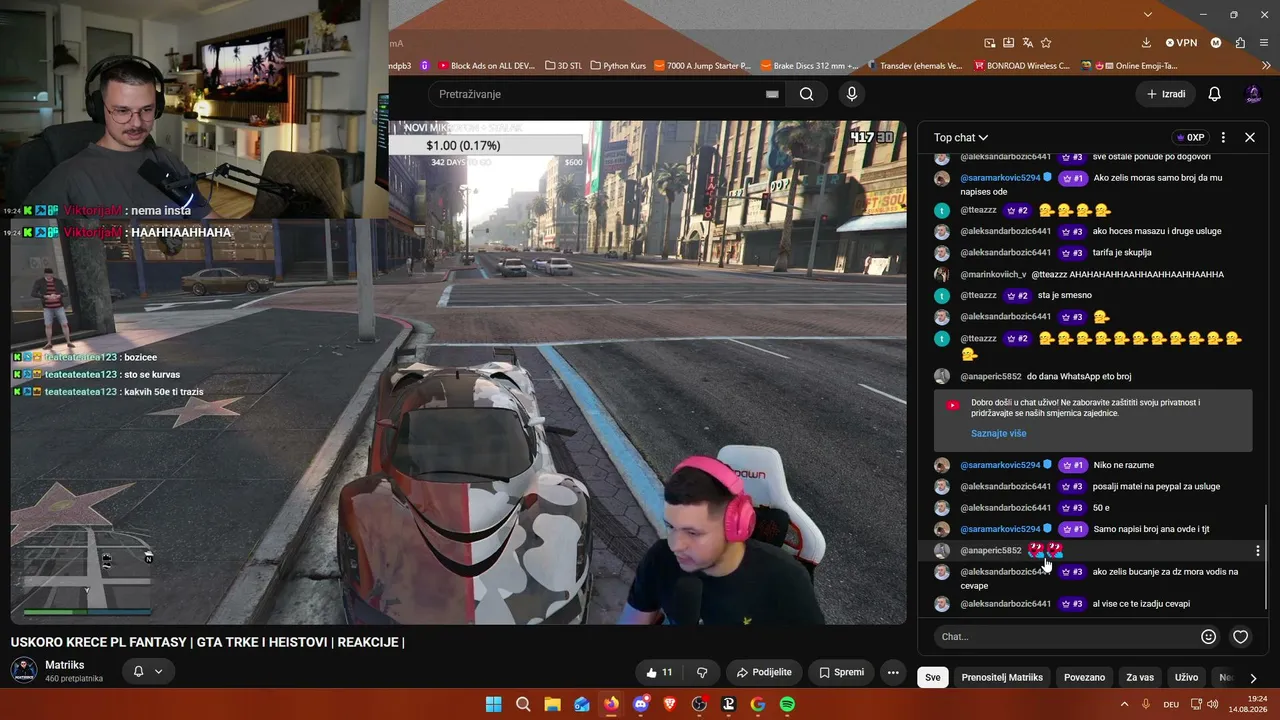The image size is (1280, 720).
Task: Open more video actions ellipsis menu
Action: (x=893, y=672)
